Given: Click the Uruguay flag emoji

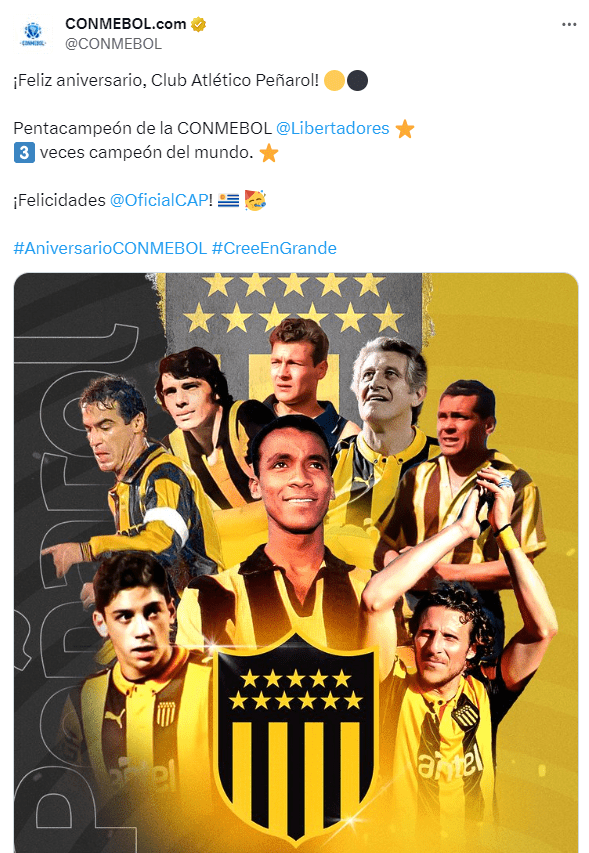Looking at the screenshot, I should coord(228,200).
